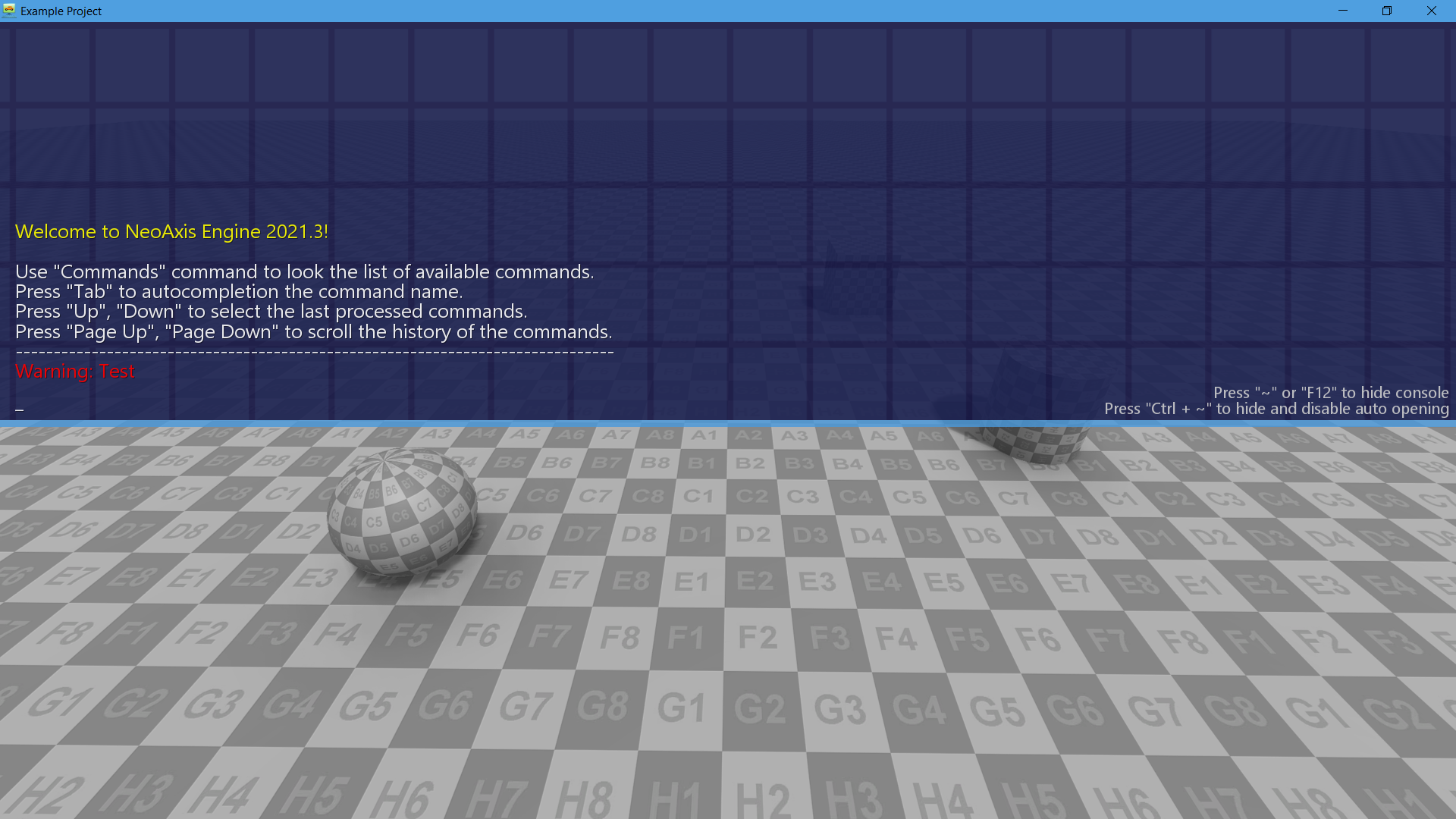1456x819 pixels.
Task: Click the red Warning: Test message
Action: coord(74,371)
